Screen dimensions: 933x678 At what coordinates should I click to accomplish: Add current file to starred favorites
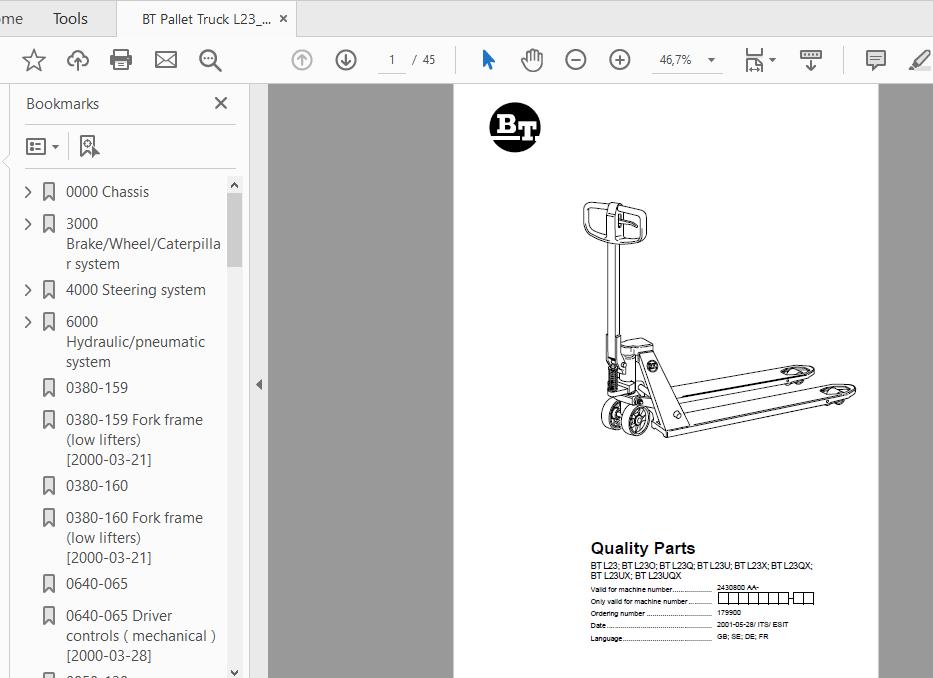point(34,60)
